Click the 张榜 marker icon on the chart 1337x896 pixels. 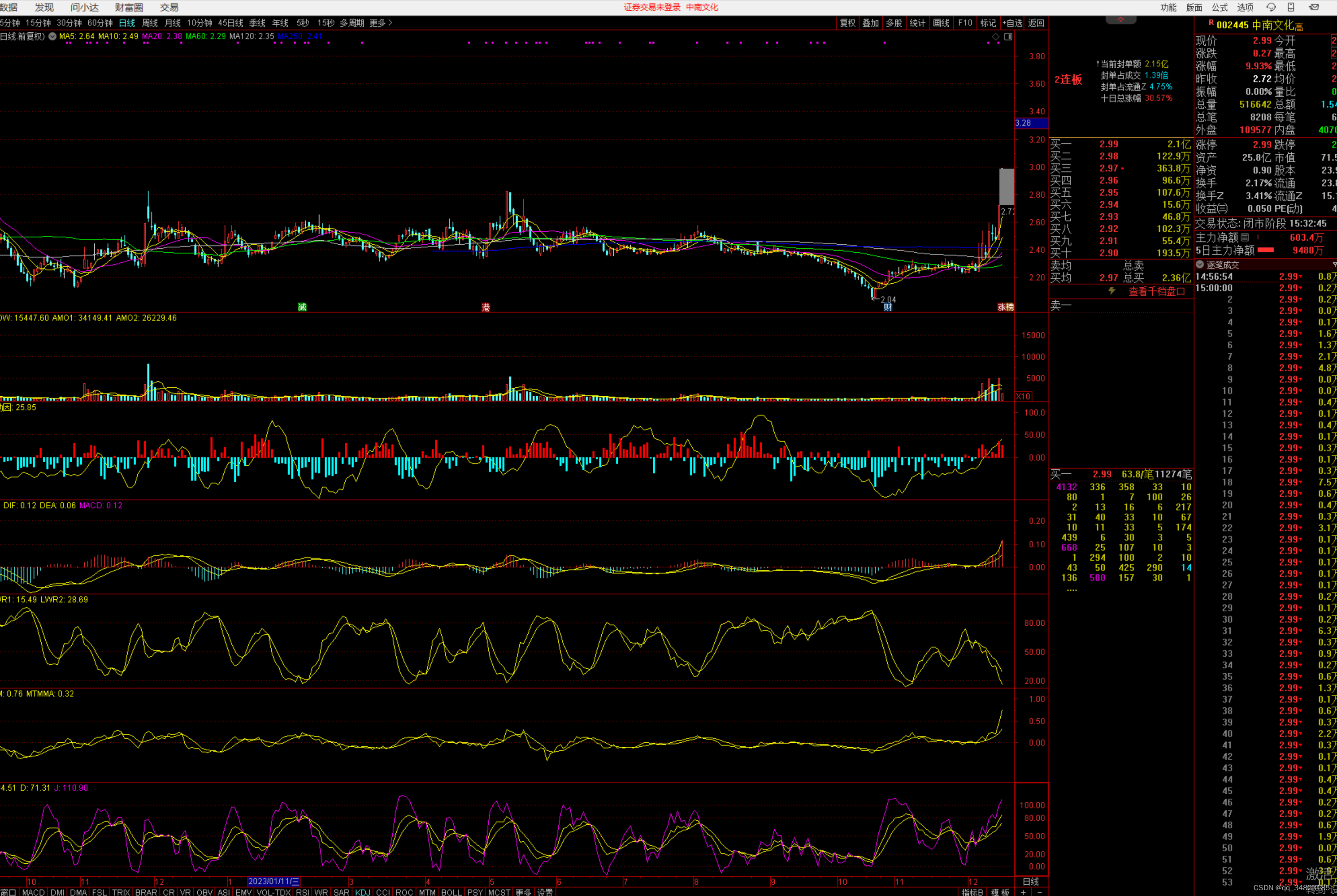pos(1006,307)
